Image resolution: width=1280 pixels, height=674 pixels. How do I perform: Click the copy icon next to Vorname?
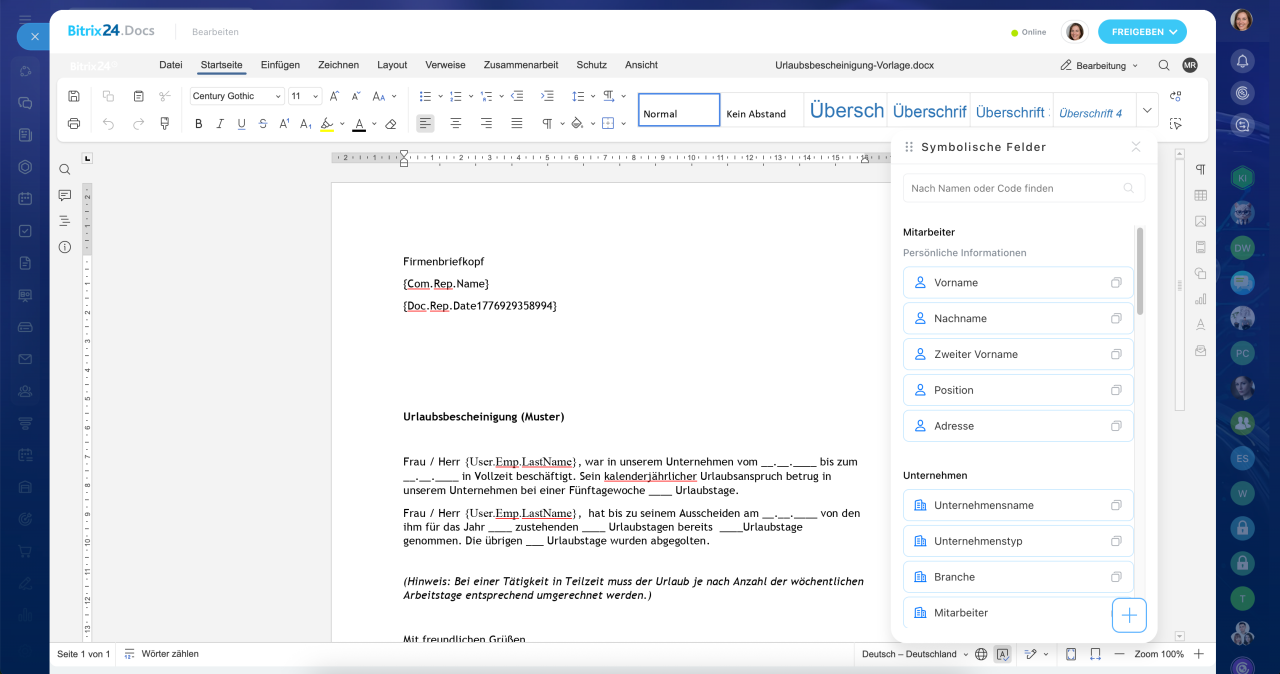point(1116,283)
